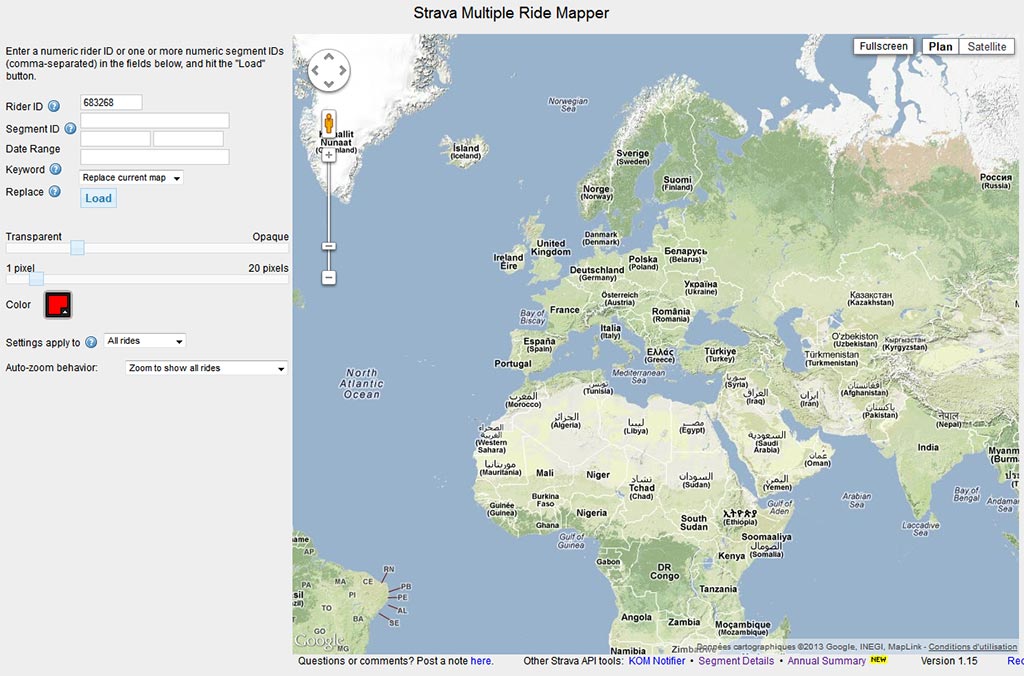Click the 'Sverige (Sweden)' map label
The image size is (1024, 676).
tap(633, 157)
